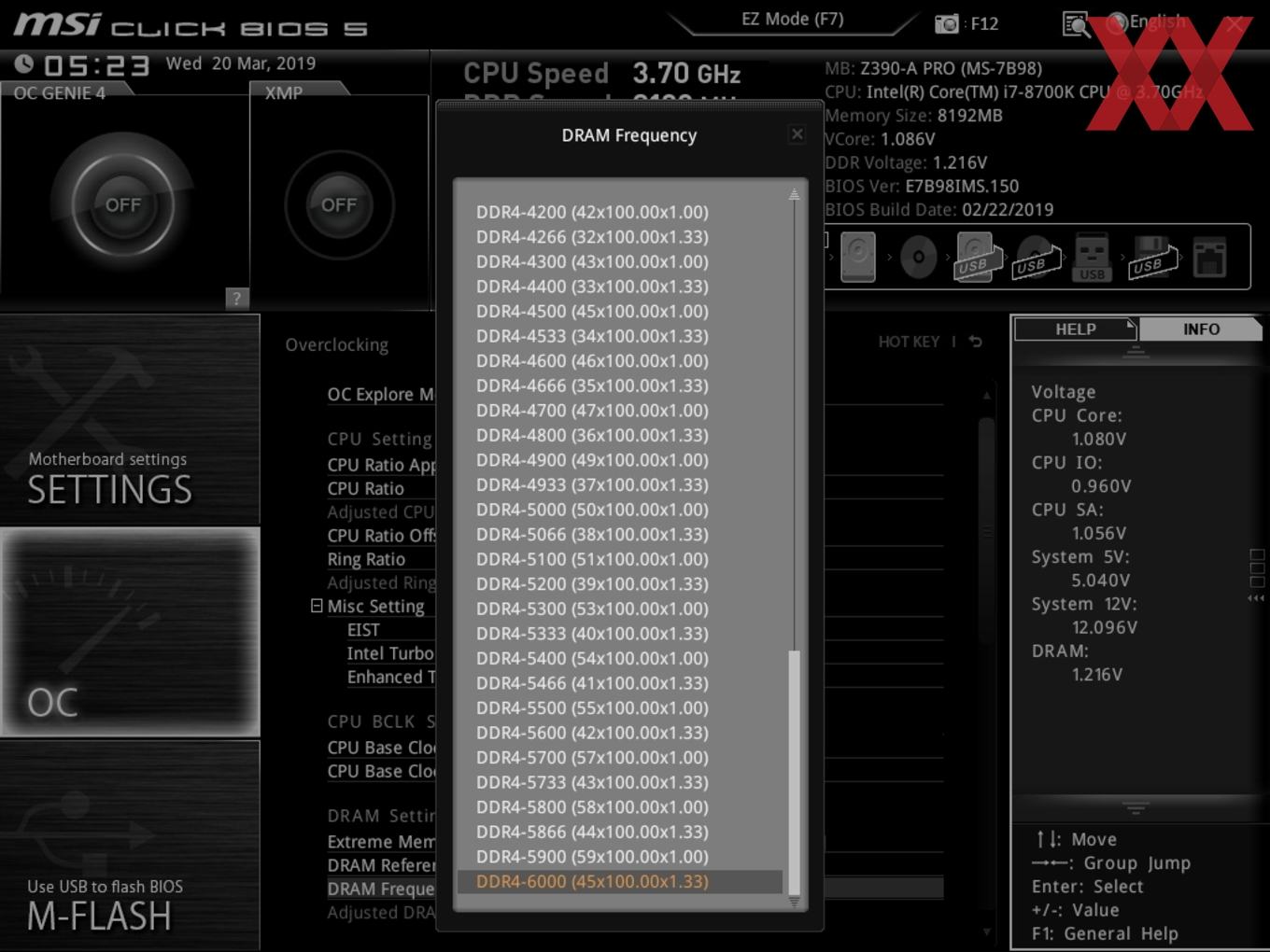Click the network boot device icon
Viewport: 1270px width, 952px height.
coord(1209,257)
